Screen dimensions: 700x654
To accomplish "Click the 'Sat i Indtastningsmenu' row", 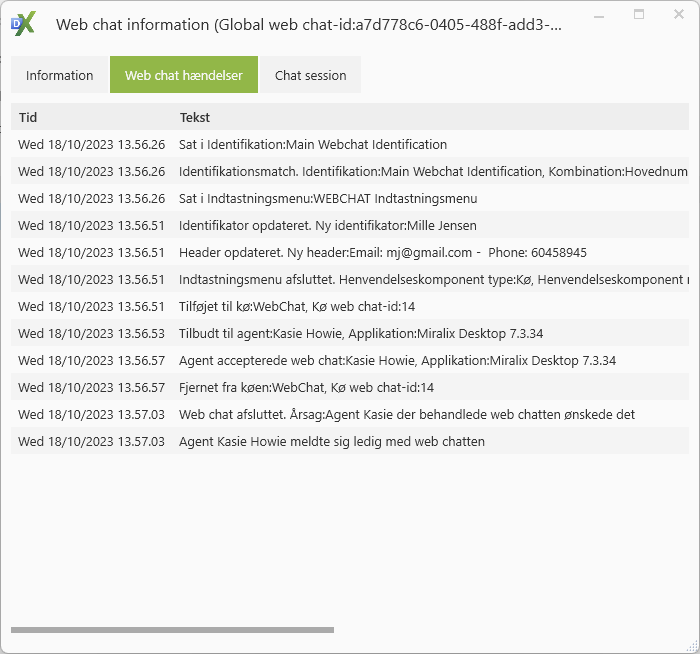I will click(x=327, y=198).
